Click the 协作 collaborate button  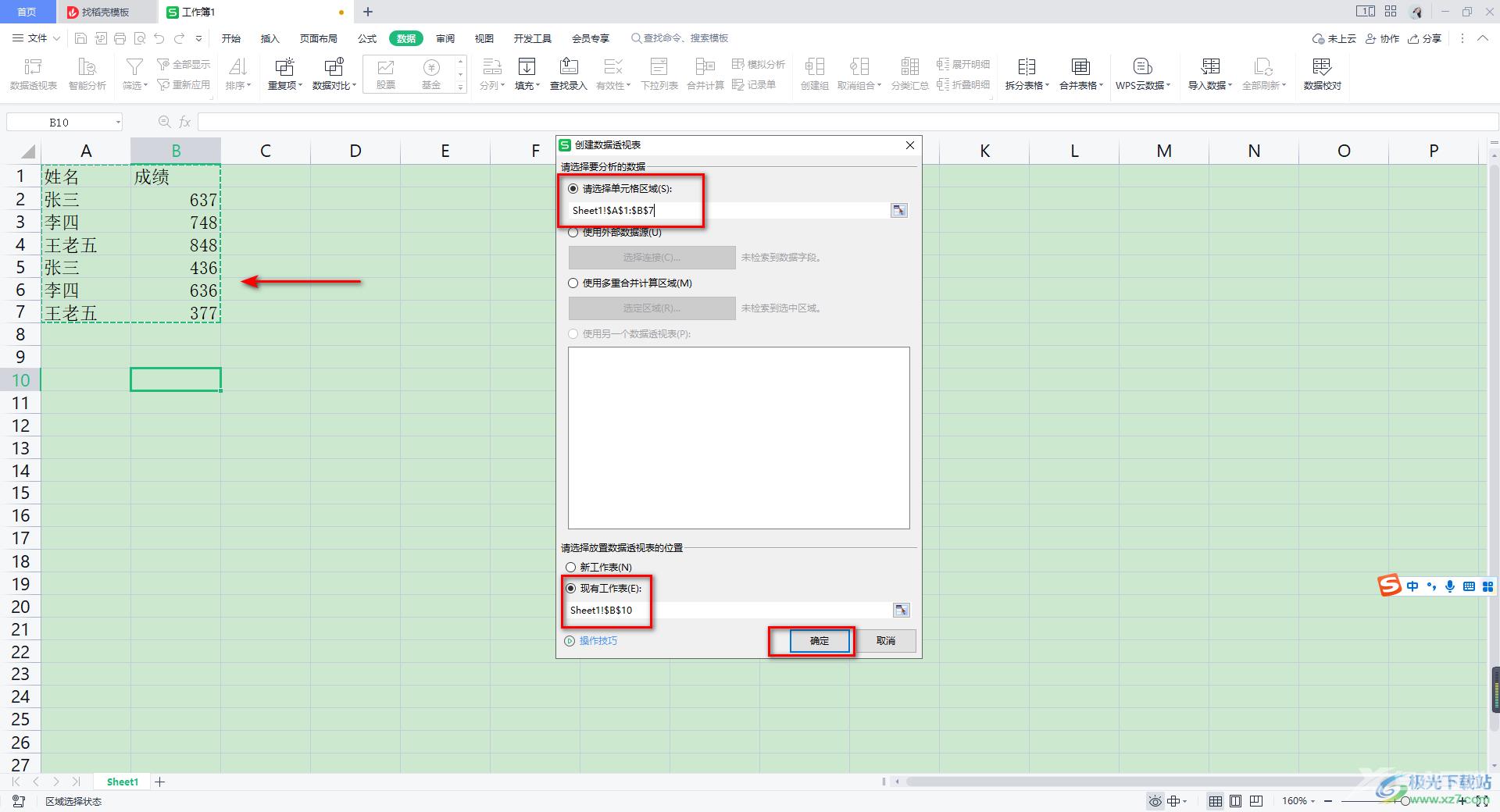point(1382,38)
